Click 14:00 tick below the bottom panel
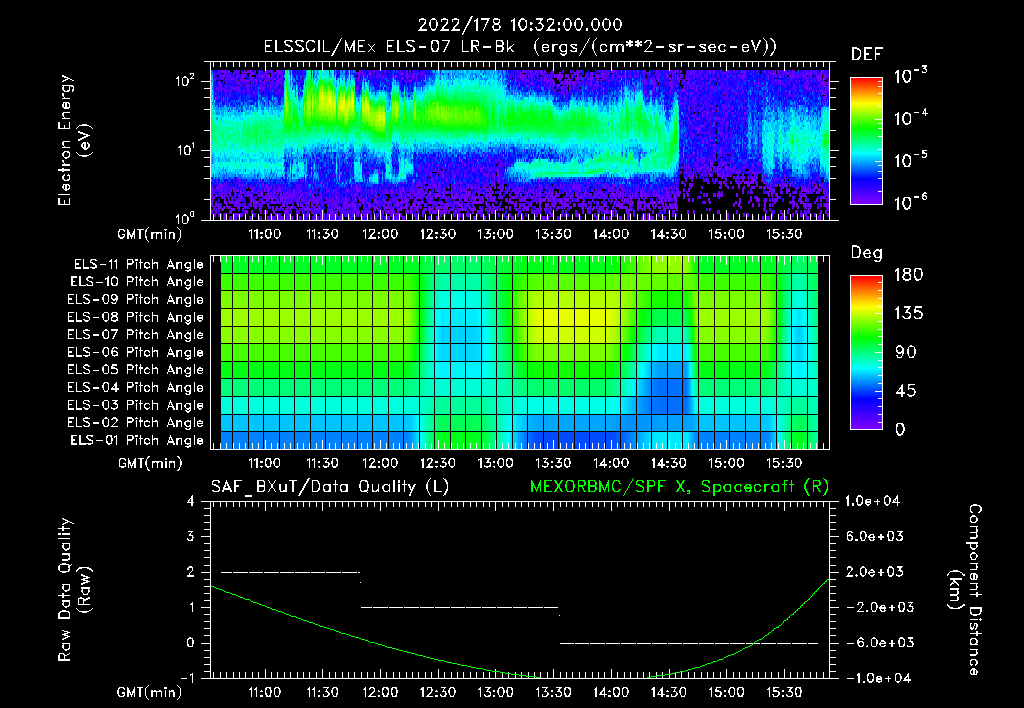This screenshot has width=1024, height=708. coord(611,692)
